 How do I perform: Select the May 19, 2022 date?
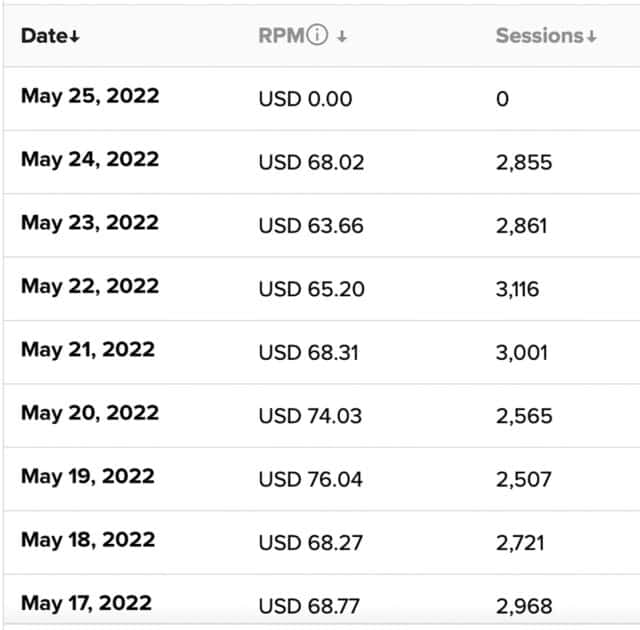click(88, 477)
